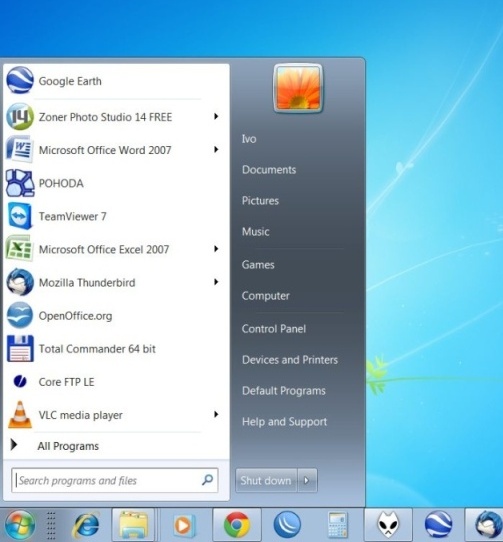The image size is (503, 542).
Task: Open Google Chrome from the taskbar
Action: pos(237,525)
